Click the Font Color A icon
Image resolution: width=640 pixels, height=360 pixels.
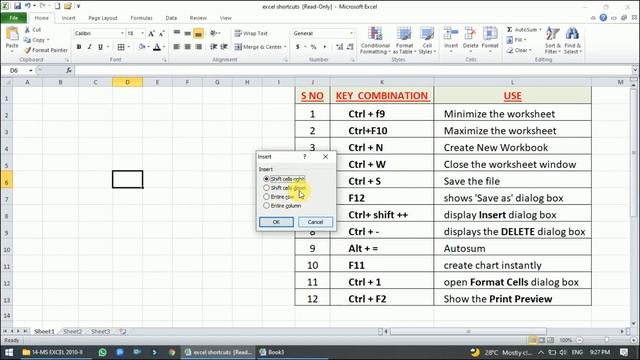click(157, 47)
